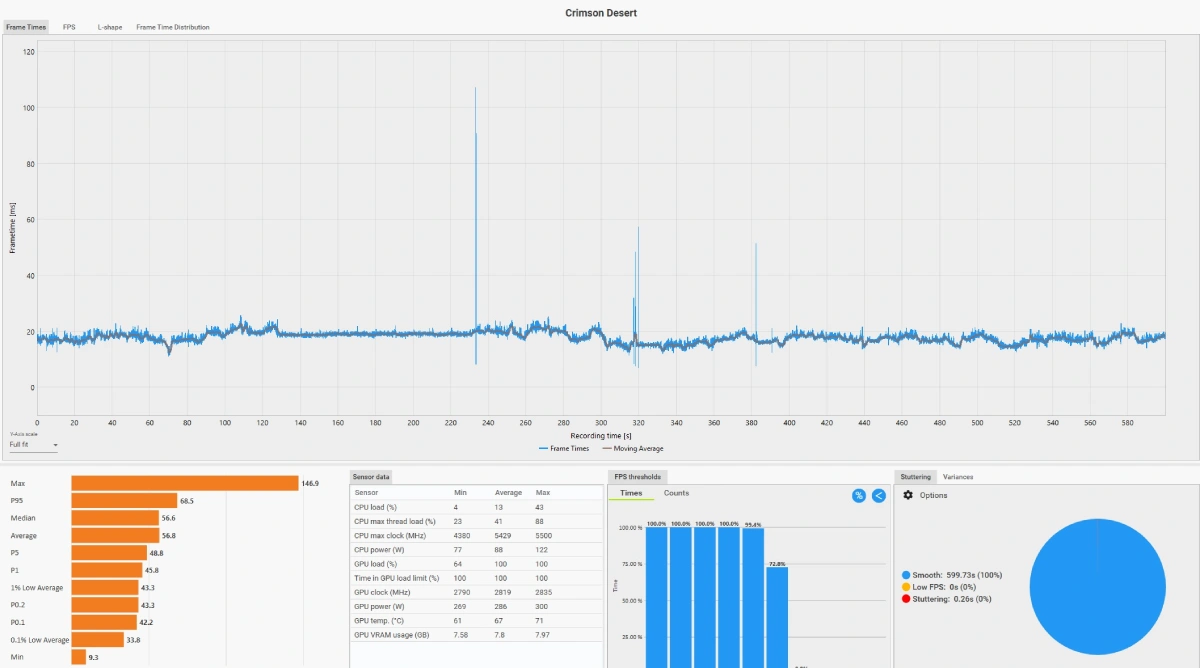The width and height of the screenshot is (1200, 668).
Task: Click the blue stuttering pie chart
Action: coord(1097,586)
